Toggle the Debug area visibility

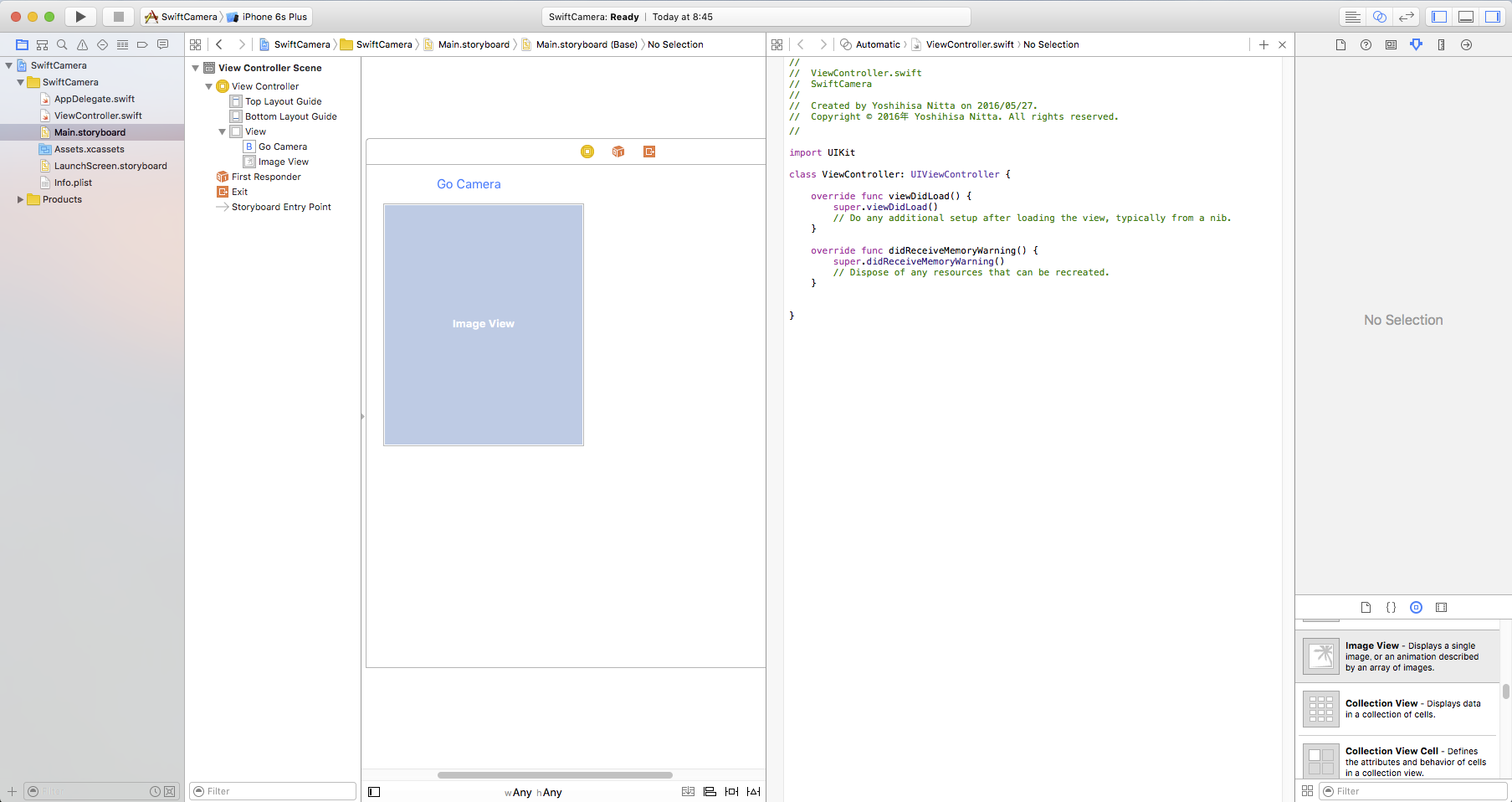pyautogui.click(x=1466, y=17)
